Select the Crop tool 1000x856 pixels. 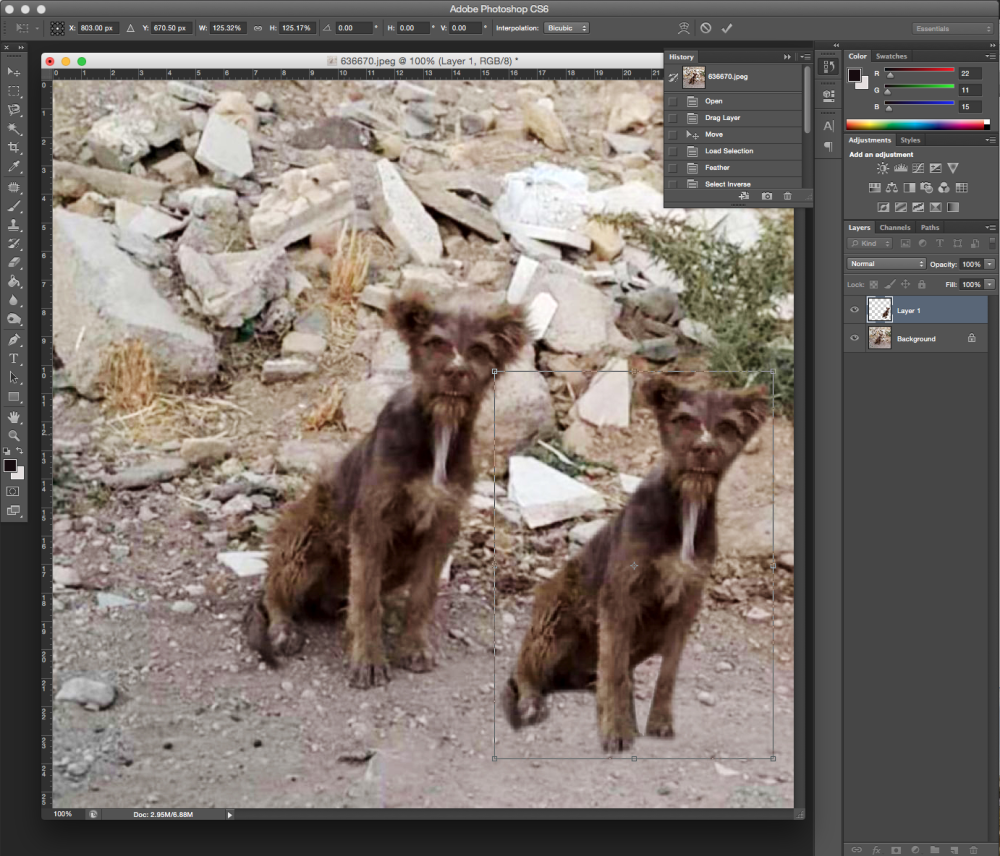click(14, 148)
